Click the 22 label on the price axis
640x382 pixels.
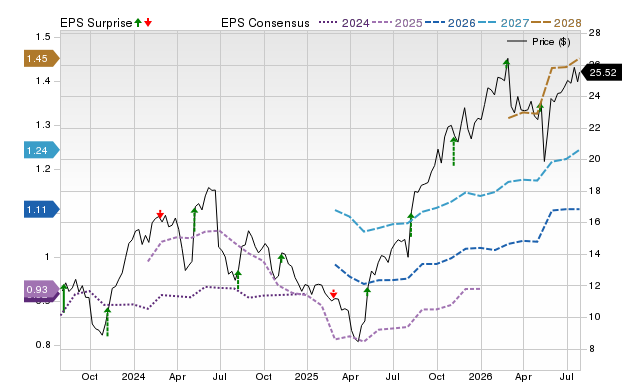coord(595,128)
